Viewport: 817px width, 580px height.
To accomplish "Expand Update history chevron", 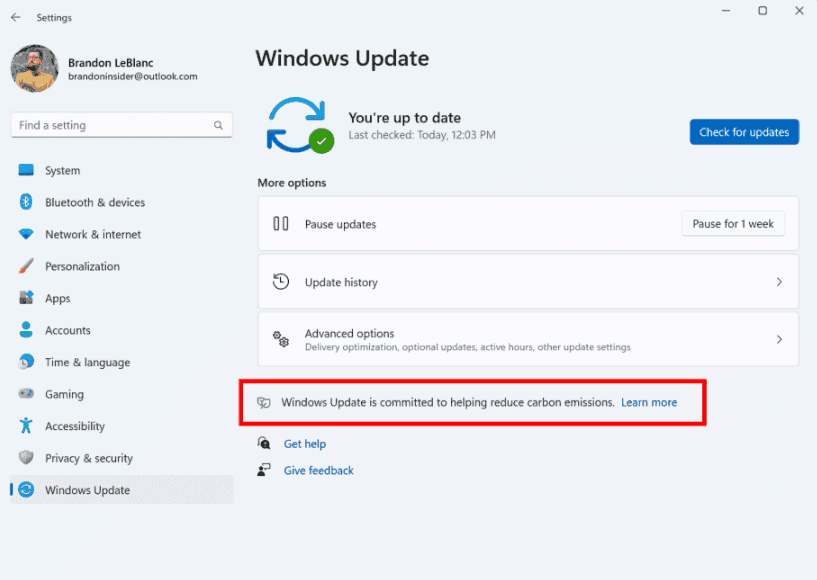I will pyautogui.click(x=779, y=282).
